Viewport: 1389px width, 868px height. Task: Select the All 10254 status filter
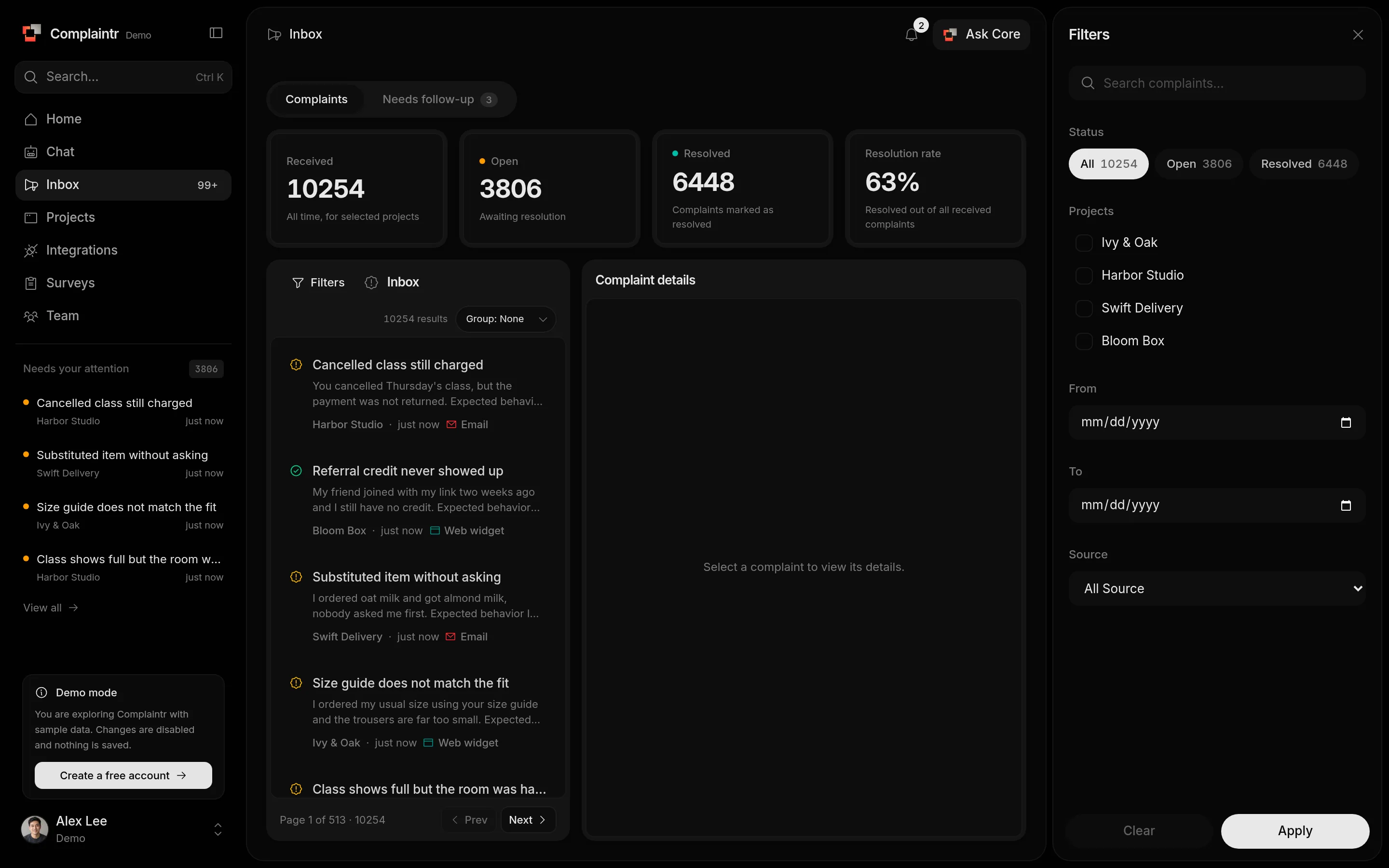point(1108,164)
